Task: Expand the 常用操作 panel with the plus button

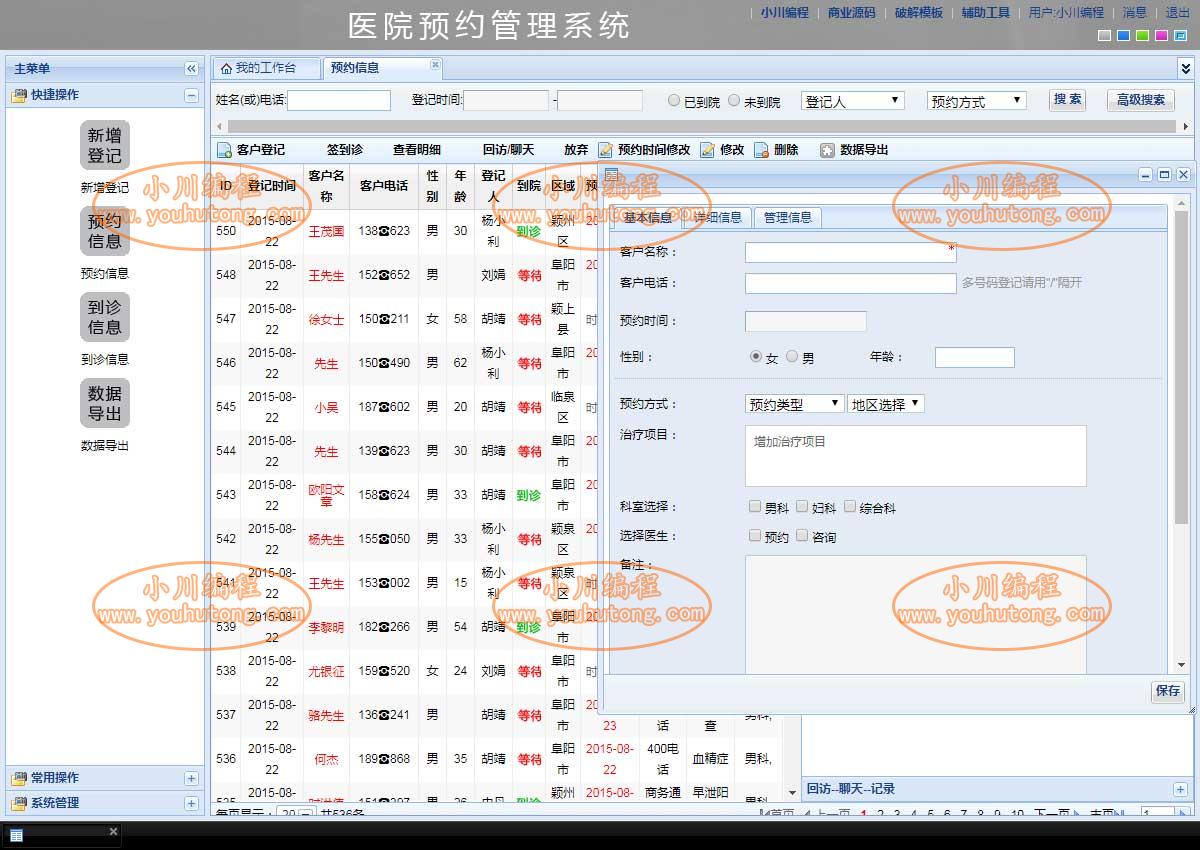Action: point(191,778)
